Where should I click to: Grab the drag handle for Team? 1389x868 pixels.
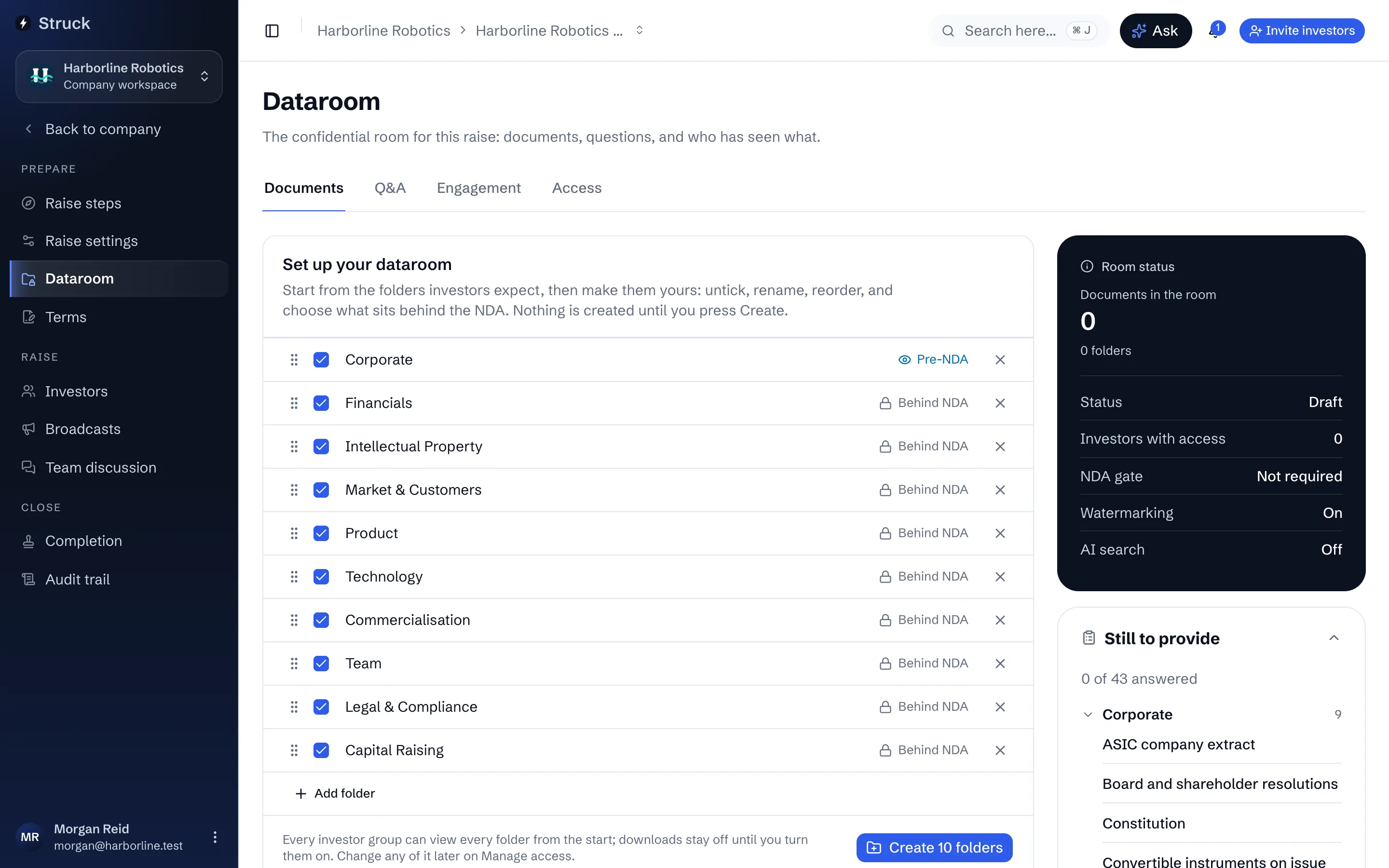[x=294, y=664]
